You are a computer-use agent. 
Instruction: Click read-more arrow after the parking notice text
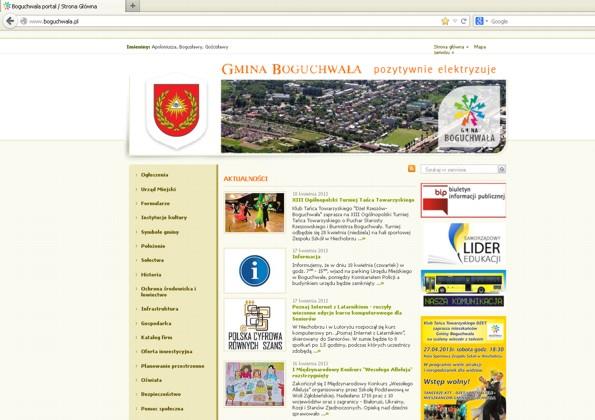point(380,283)
